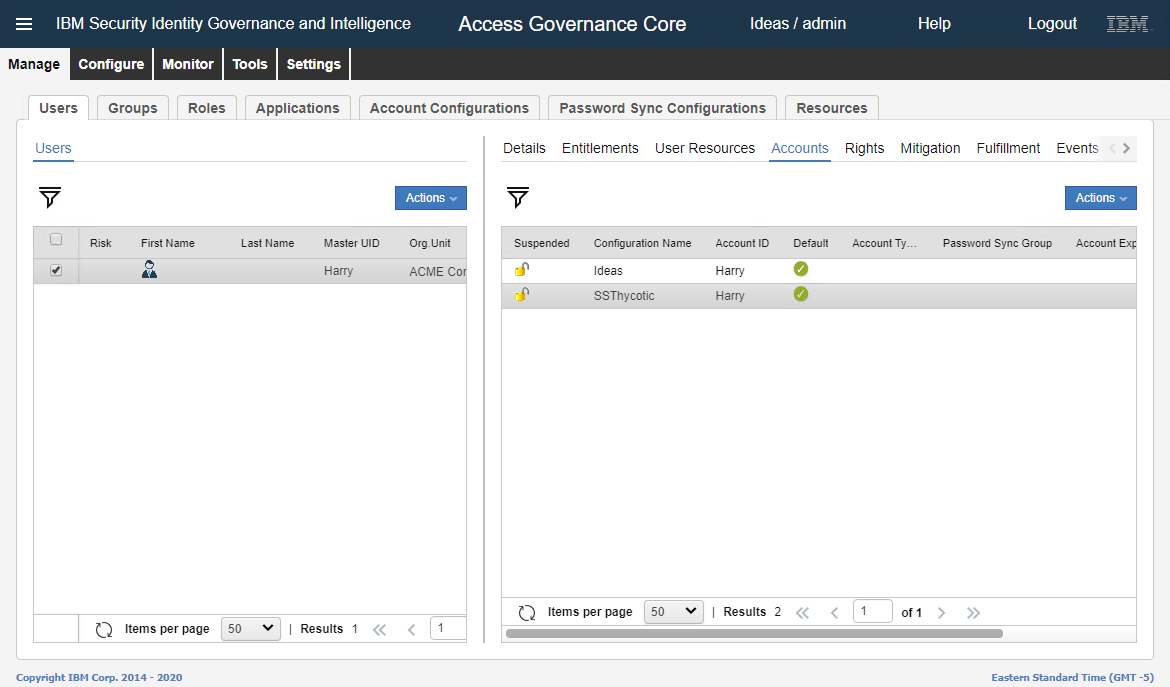Click the Users page number field
Image resolution: width=1170 pixels, height=687 pixels.
[x=448, y=628]
